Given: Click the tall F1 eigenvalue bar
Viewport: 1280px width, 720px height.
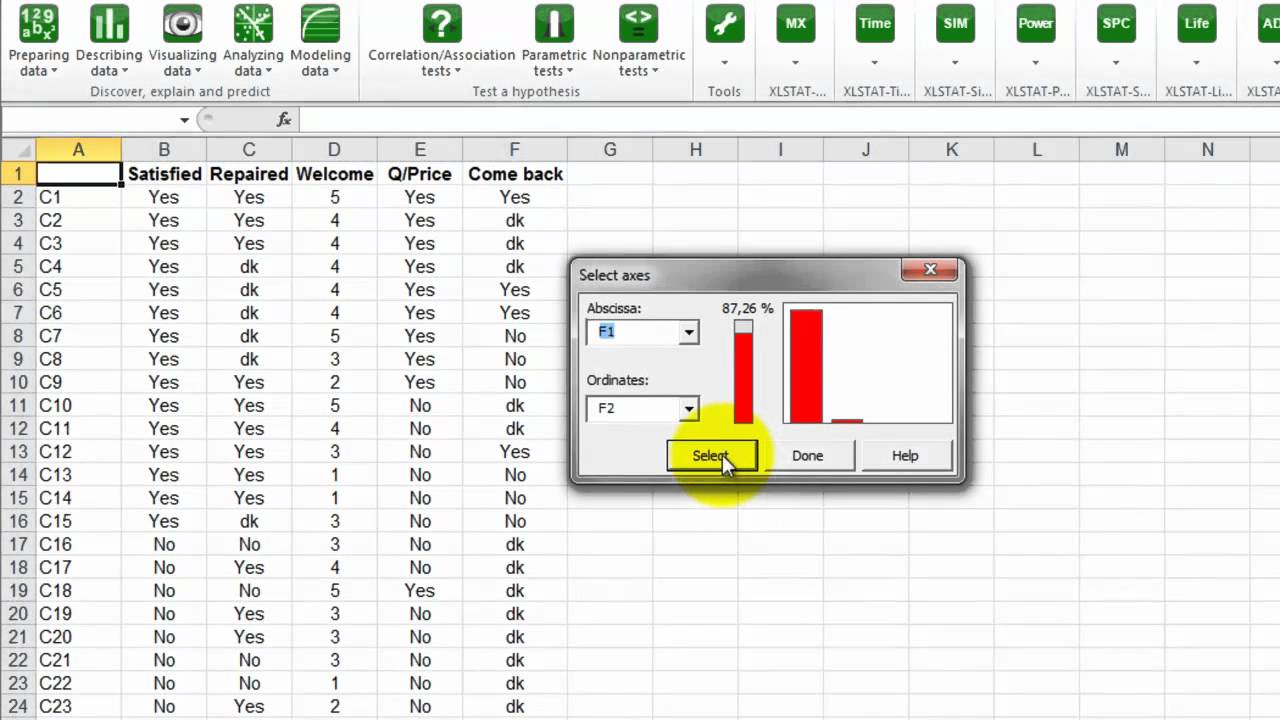Looking at the screenshot, I should (x=806, y=367).
